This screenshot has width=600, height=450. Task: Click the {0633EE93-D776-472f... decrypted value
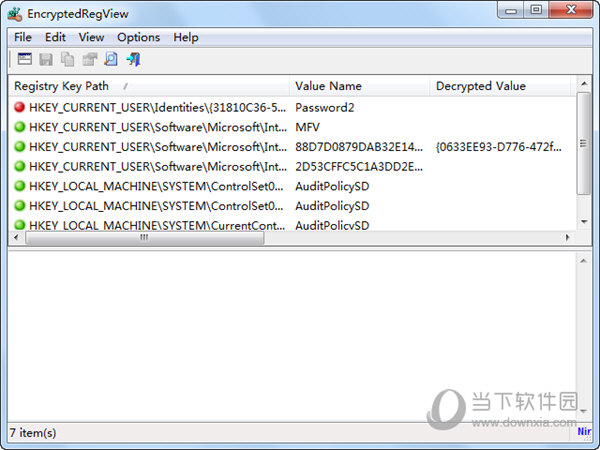coord(499,147)
